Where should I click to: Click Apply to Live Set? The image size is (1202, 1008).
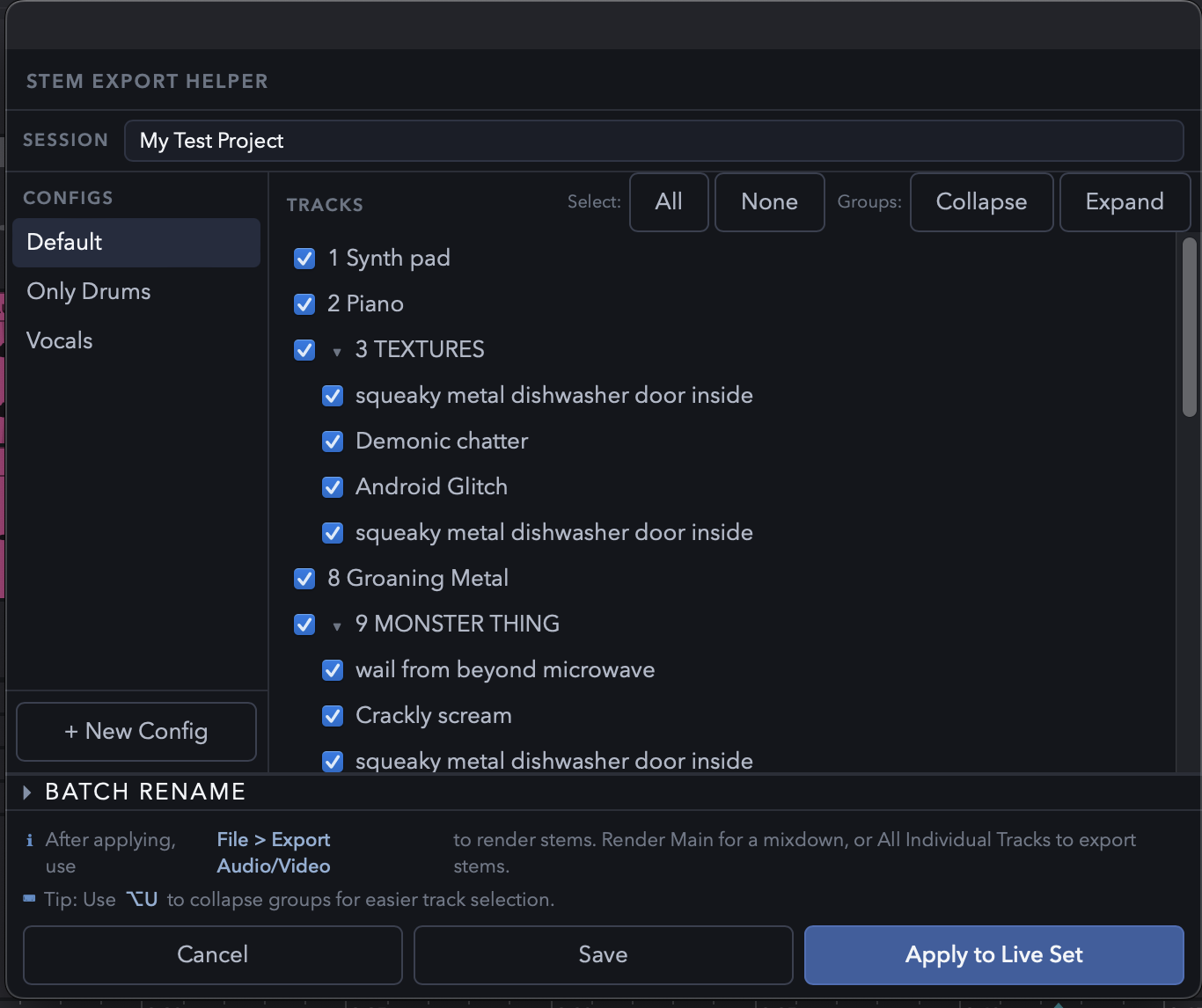point(994,955)
